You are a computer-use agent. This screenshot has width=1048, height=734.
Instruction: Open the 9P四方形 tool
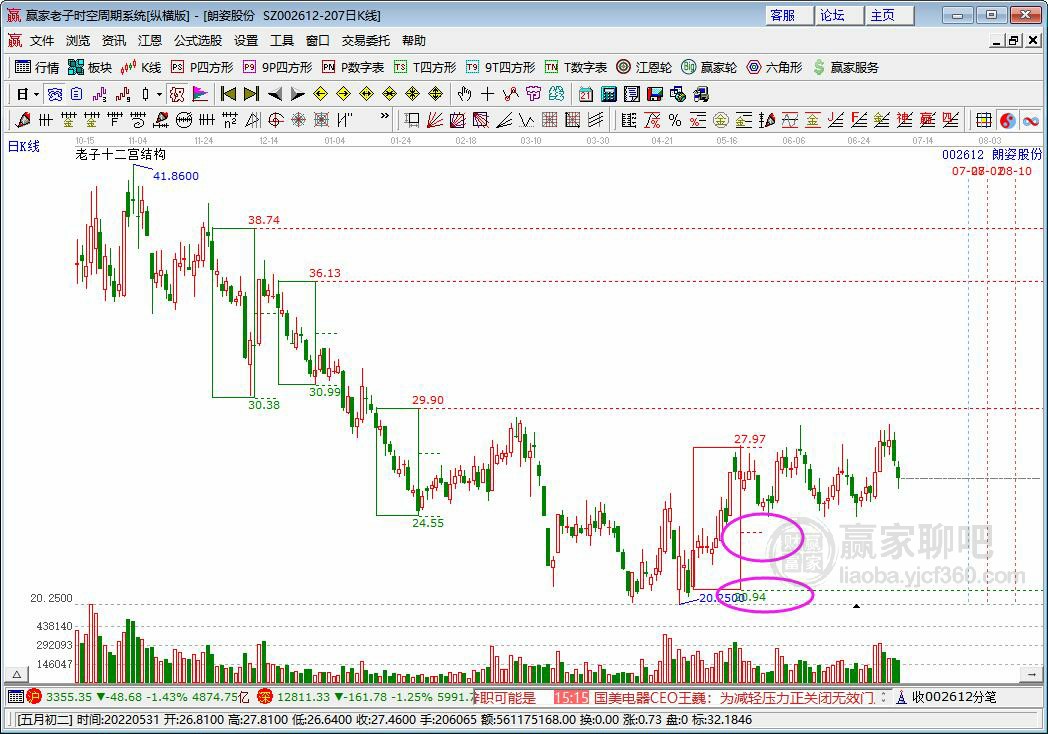point(277,68)
